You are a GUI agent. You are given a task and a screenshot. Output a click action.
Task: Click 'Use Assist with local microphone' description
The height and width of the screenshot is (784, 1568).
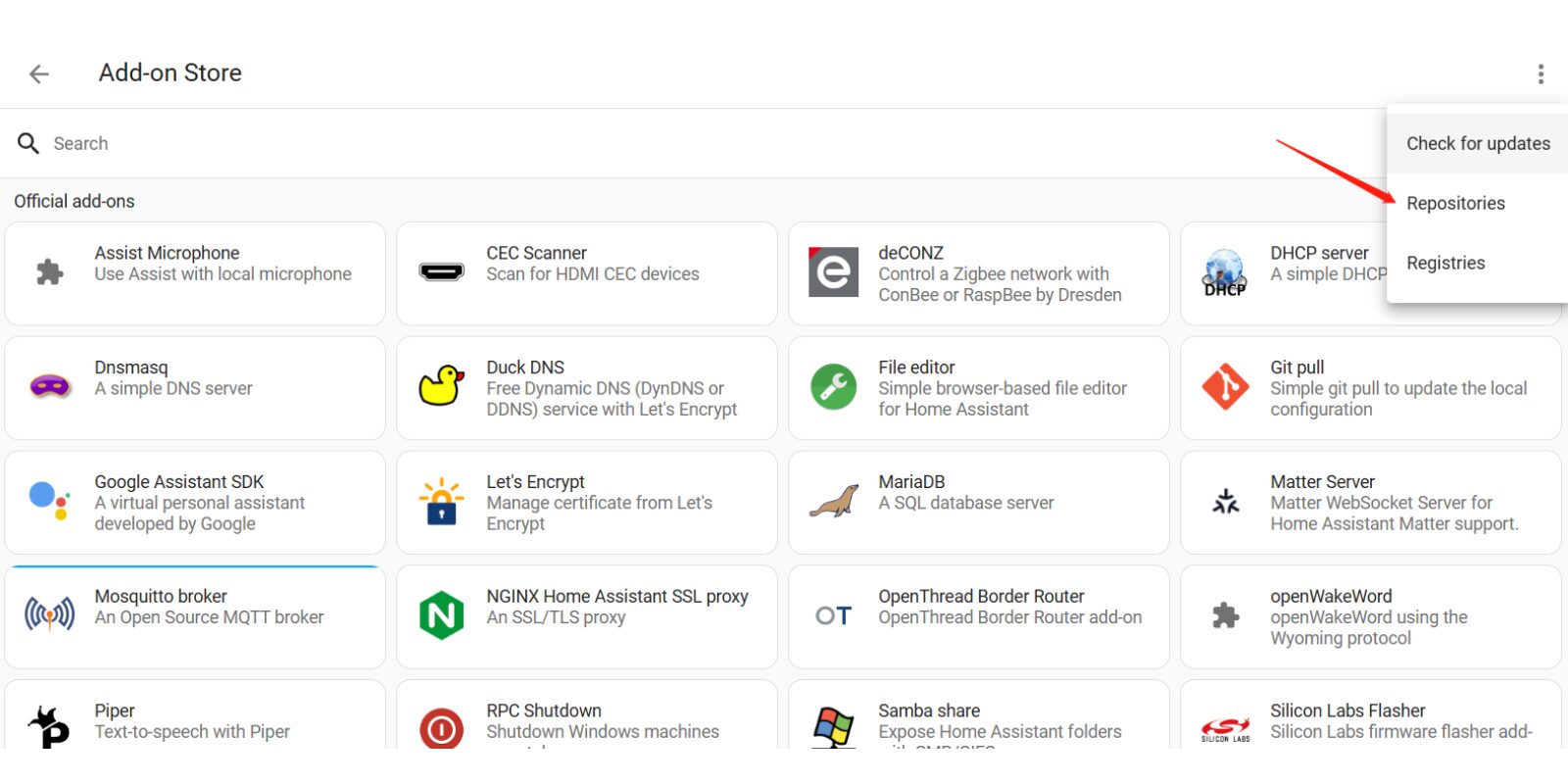coord(222,274)
